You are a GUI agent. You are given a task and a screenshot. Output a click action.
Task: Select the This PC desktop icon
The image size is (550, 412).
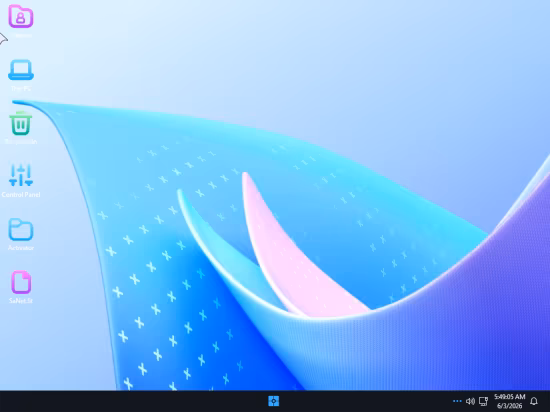click(x=21, y=70)
